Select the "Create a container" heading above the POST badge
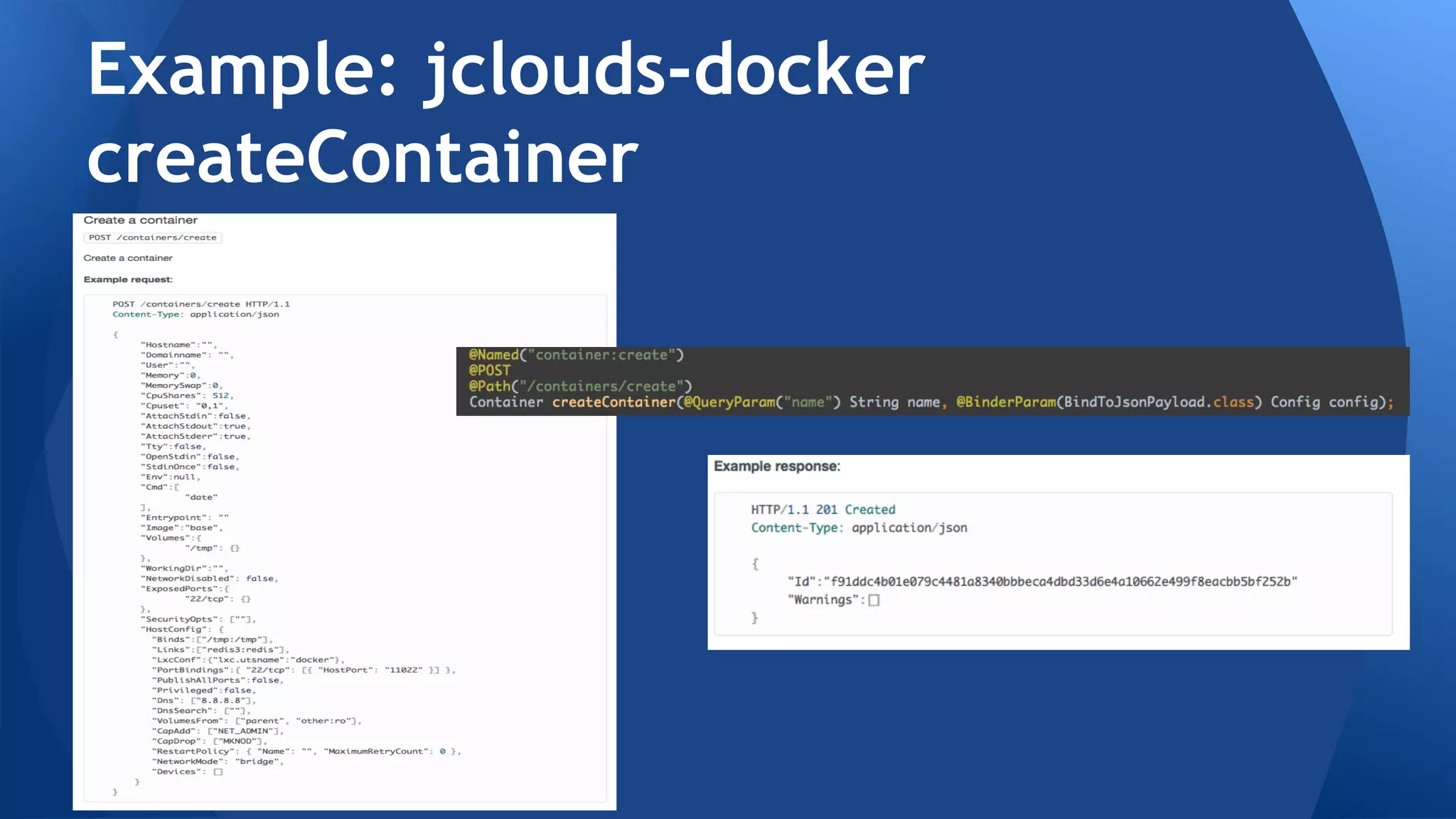 click(140, 220)
